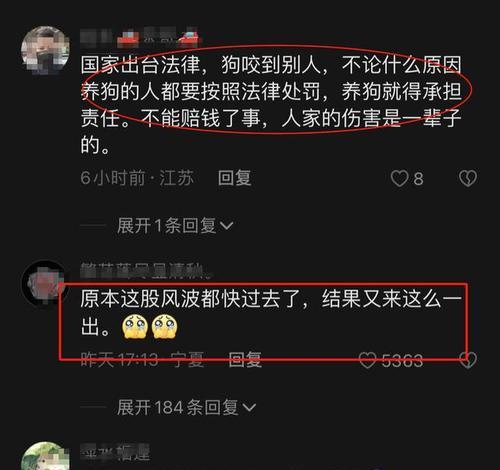This screenshot has width=500, height=470.
Task: Open the third commenter's username at bottom
Action: coord(115,453)
